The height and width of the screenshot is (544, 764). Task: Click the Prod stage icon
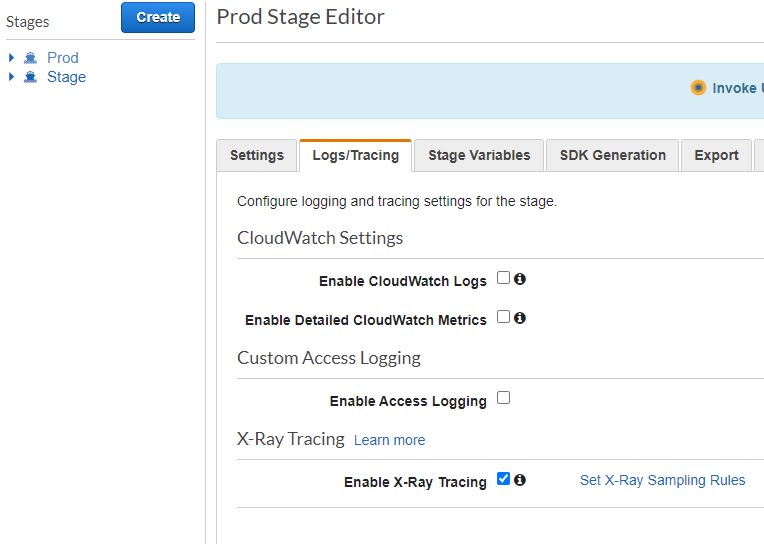pos(30,58)
